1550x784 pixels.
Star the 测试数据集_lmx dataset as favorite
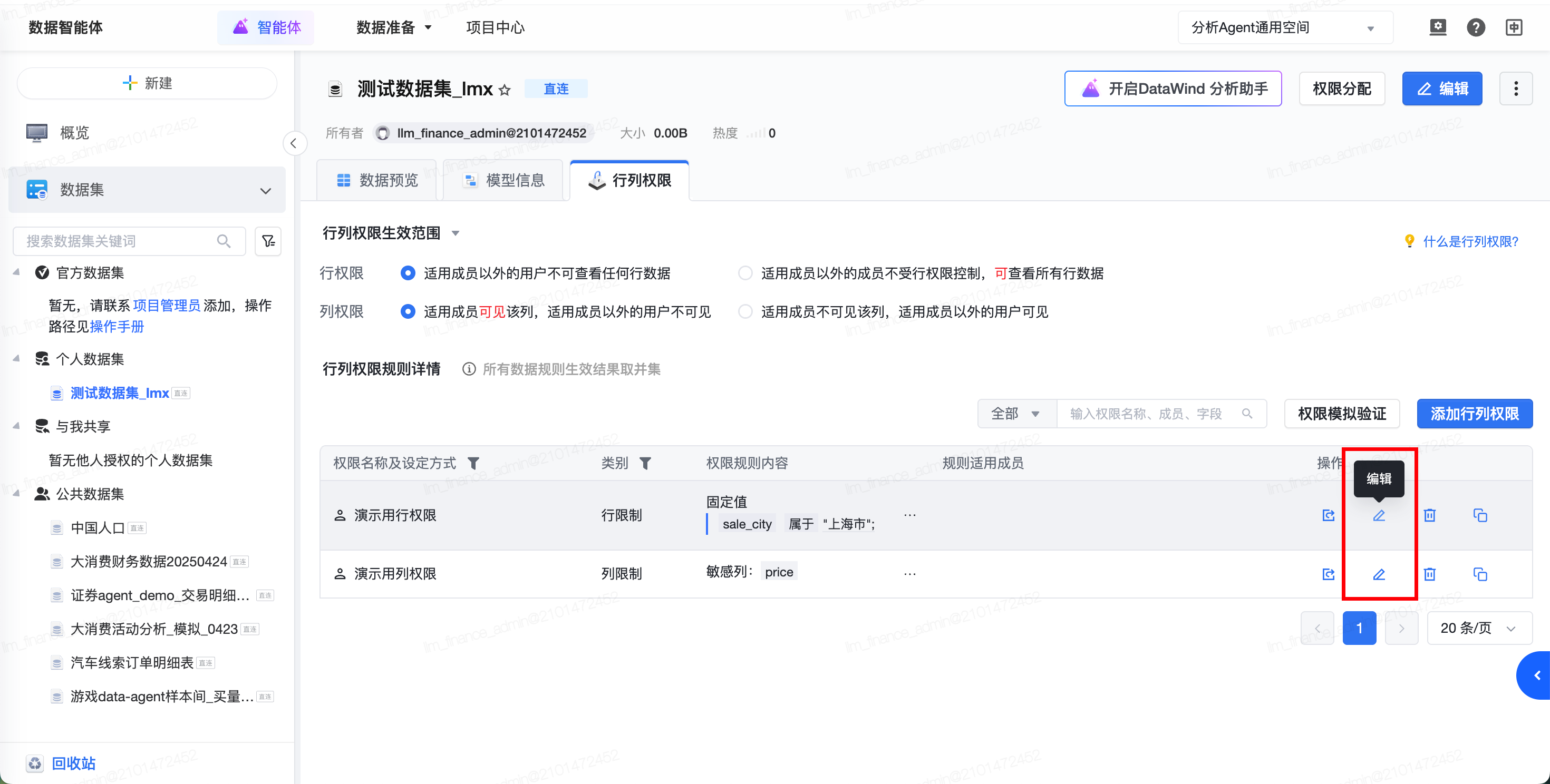505,90
